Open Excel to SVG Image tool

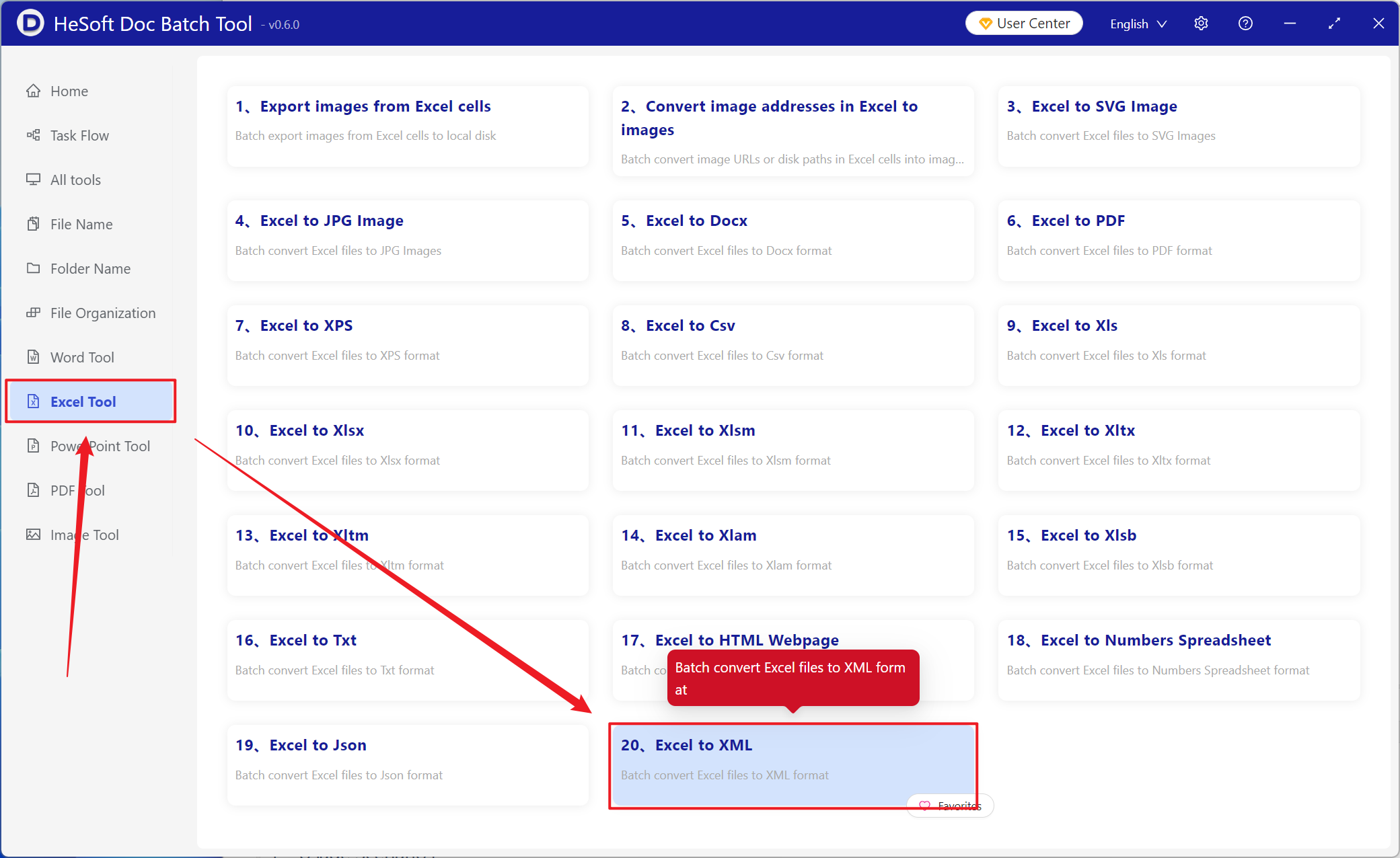point(1179,126)
